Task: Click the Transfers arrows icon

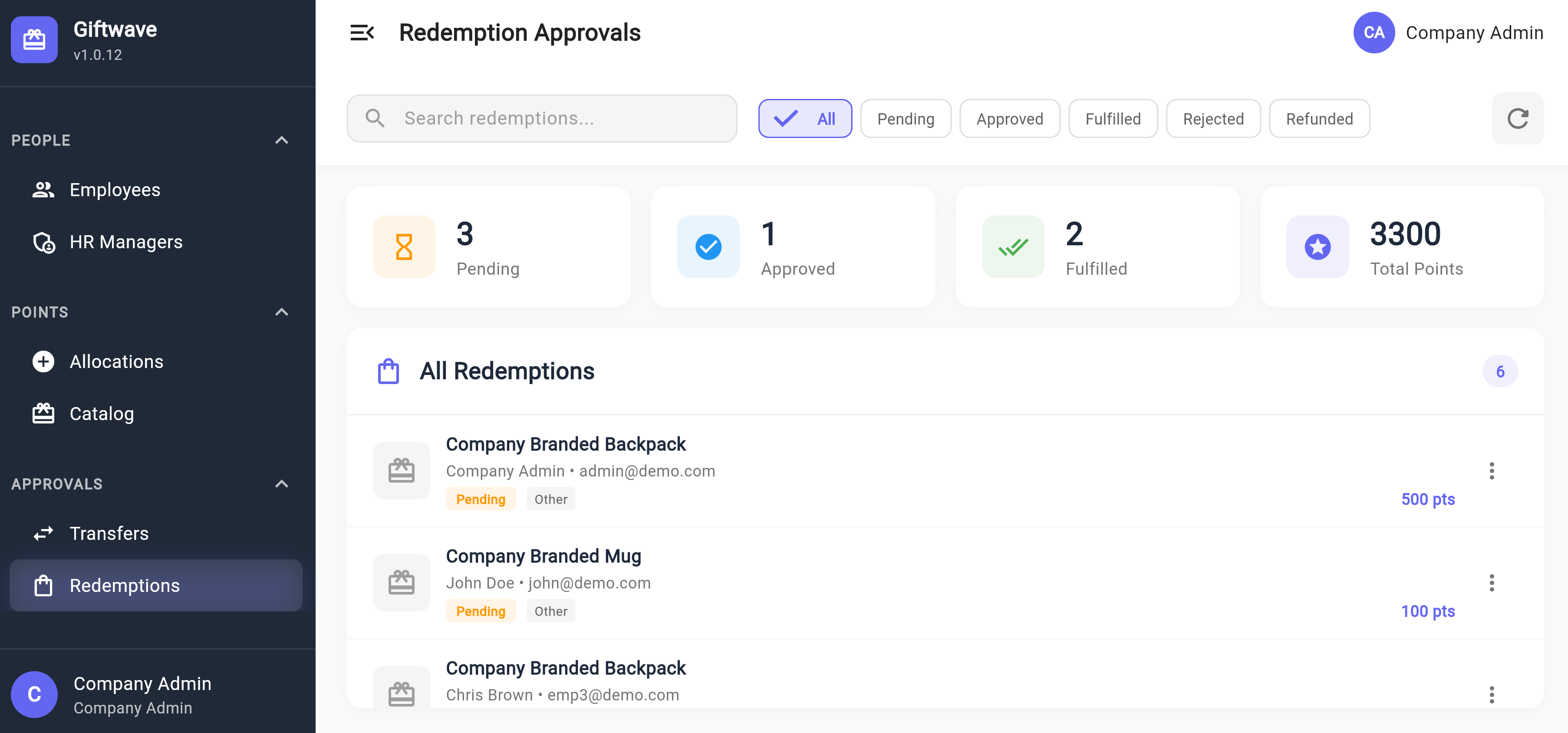Action: [43, 533]
